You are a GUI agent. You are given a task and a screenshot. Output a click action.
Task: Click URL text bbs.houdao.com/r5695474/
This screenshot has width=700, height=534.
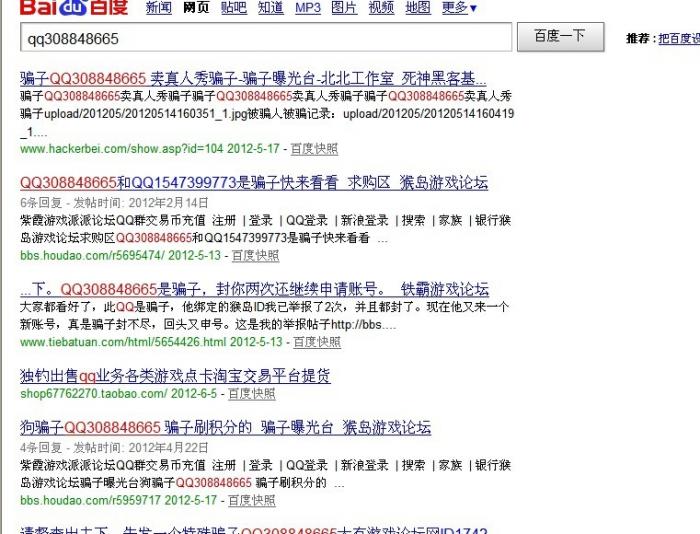click(92, 255)
